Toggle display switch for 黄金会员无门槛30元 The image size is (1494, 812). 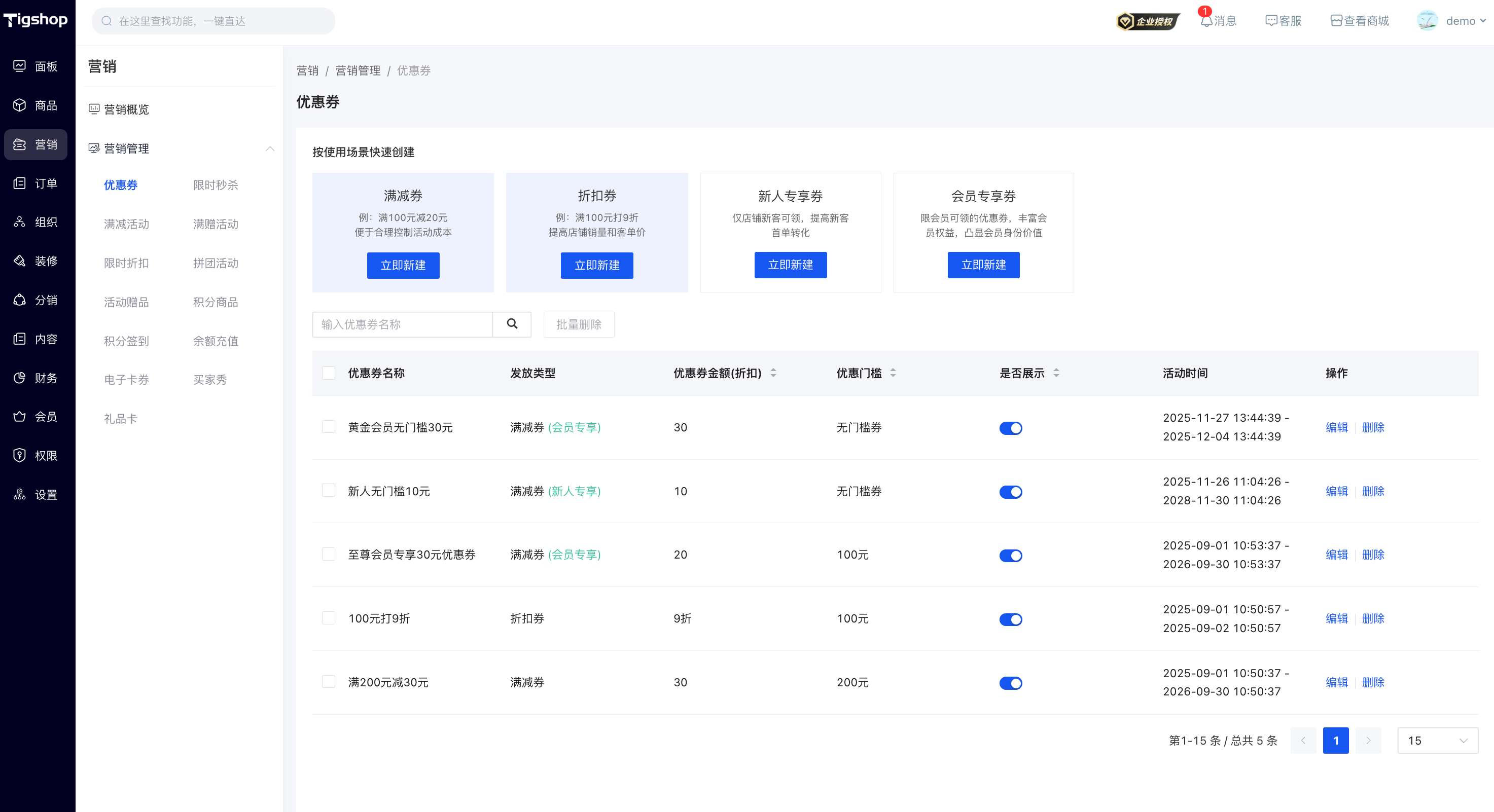(x=1010, y=428)
